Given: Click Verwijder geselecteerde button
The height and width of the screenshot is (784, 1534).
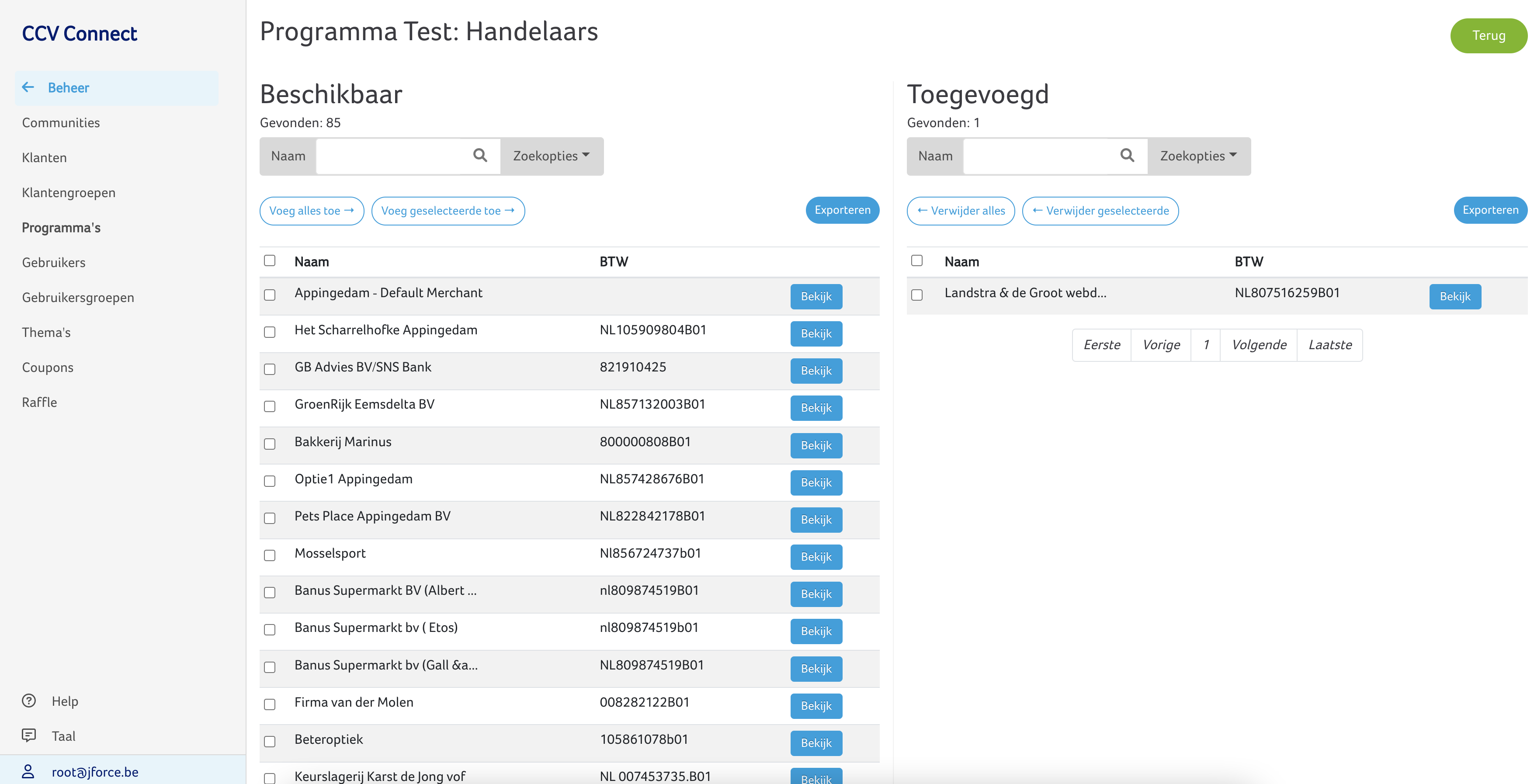Looking at the screenshot, I should (x=1100, y=211).
